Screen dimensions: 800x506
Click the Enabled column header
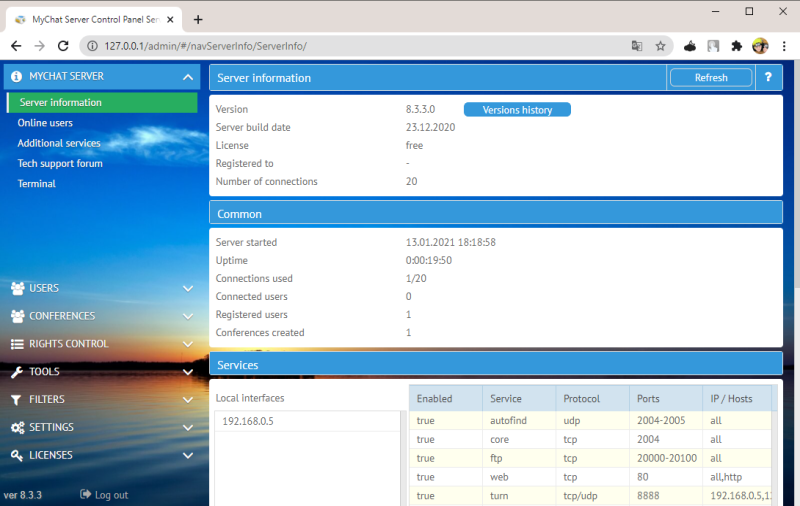[x=445, y=398]
